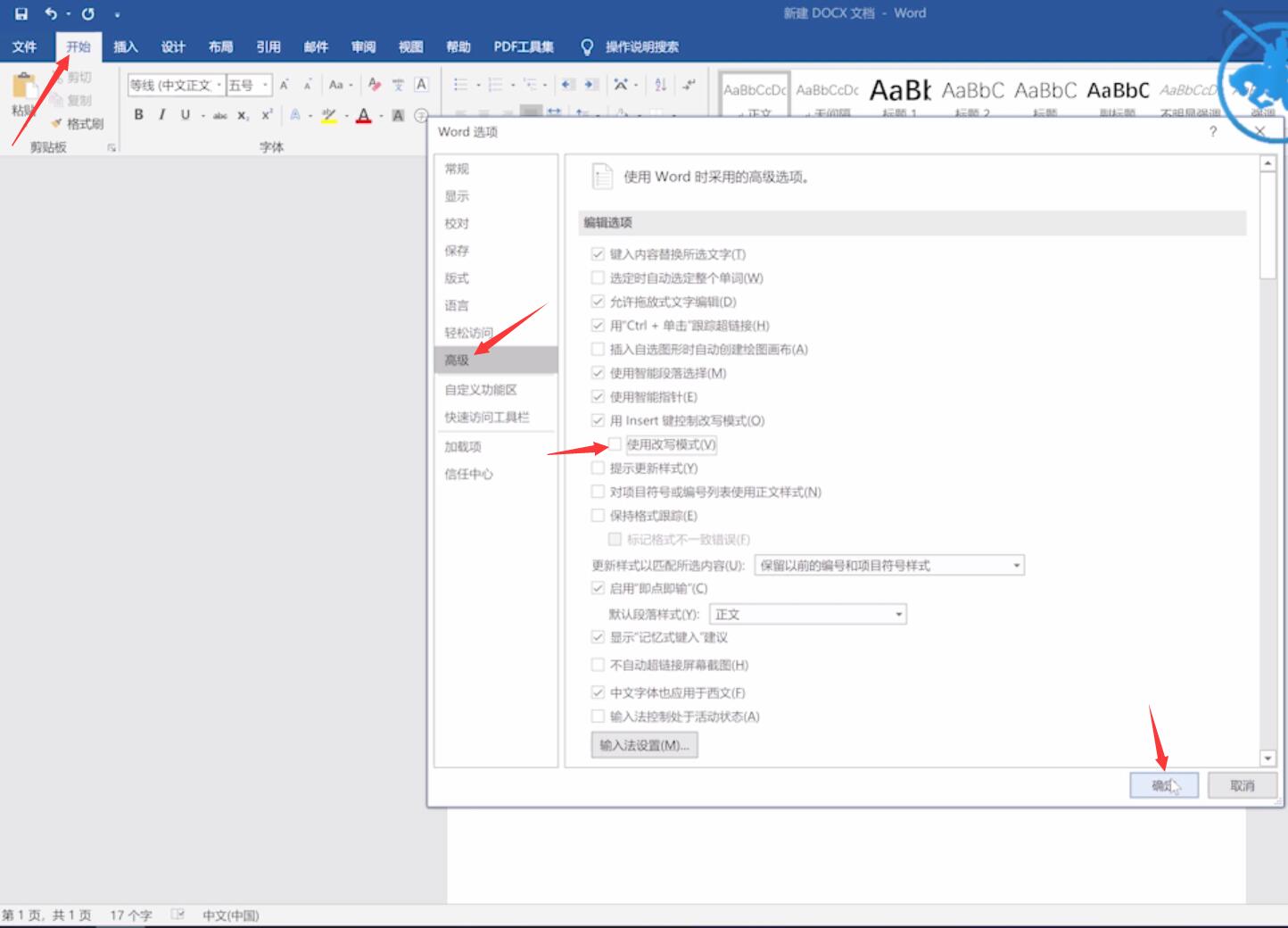Increase paragraph indent

[x=590, y=85]
